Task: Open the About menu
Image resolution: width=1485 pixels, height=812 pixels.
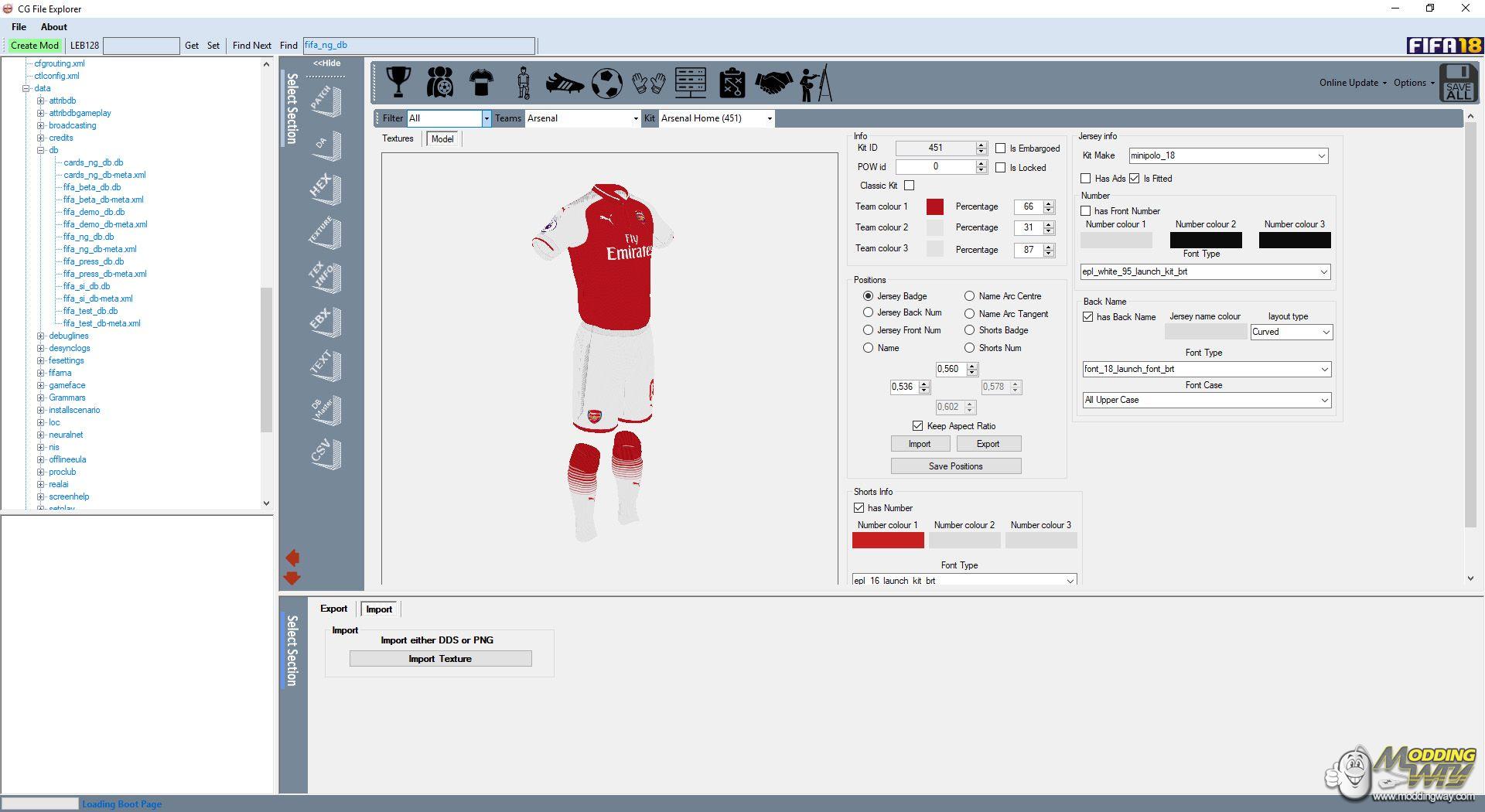Action: [x=54, y=27]
